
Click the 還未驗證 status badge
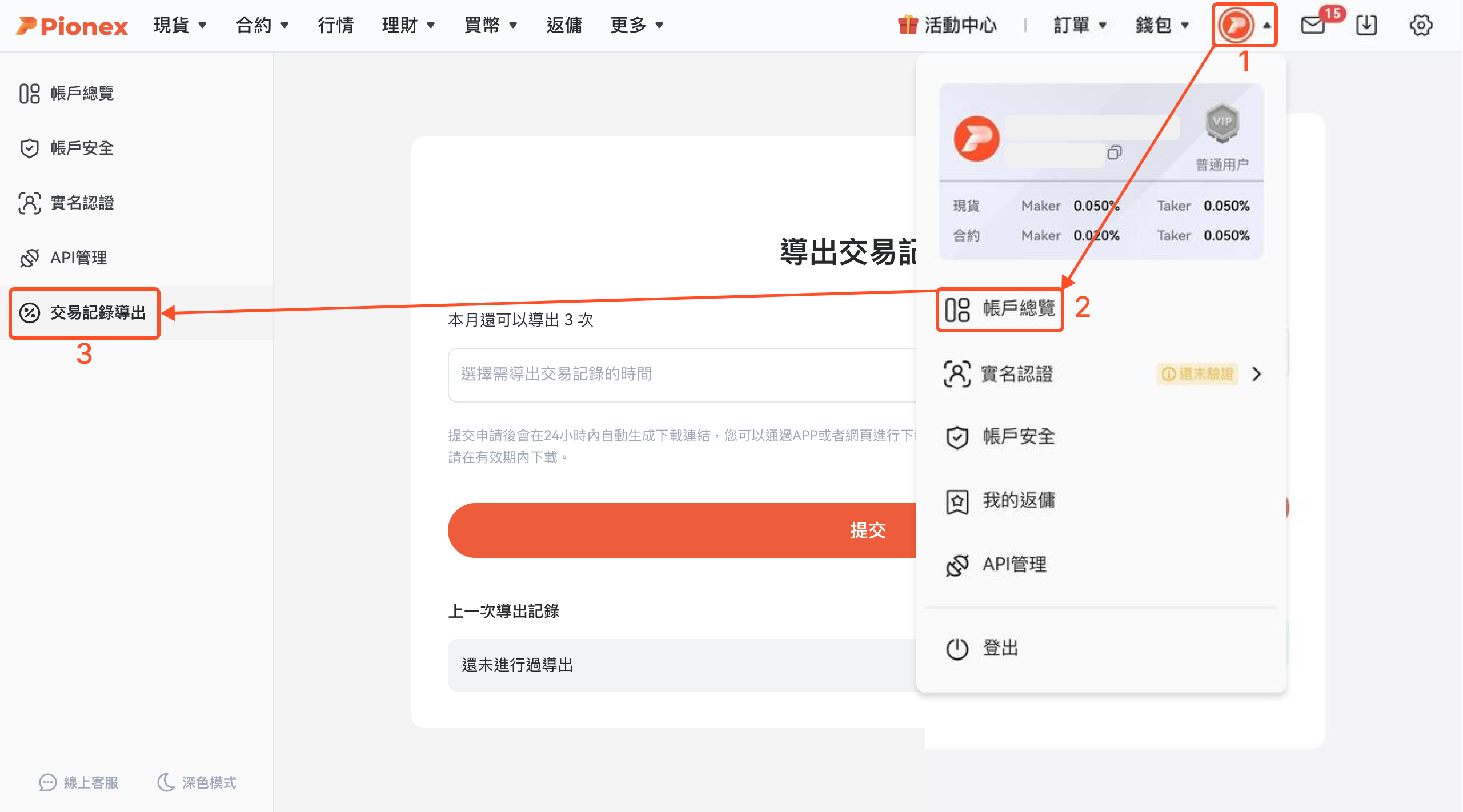click(x=1197, y=374)
